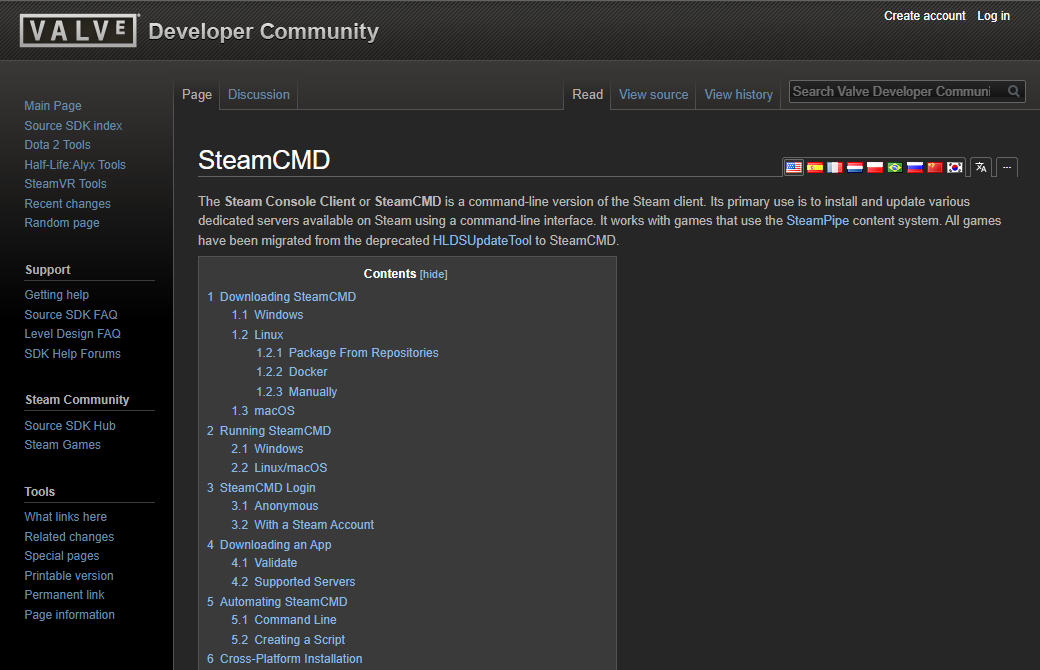Jump to 2 Running SteamCMD section

coord(269,431)
